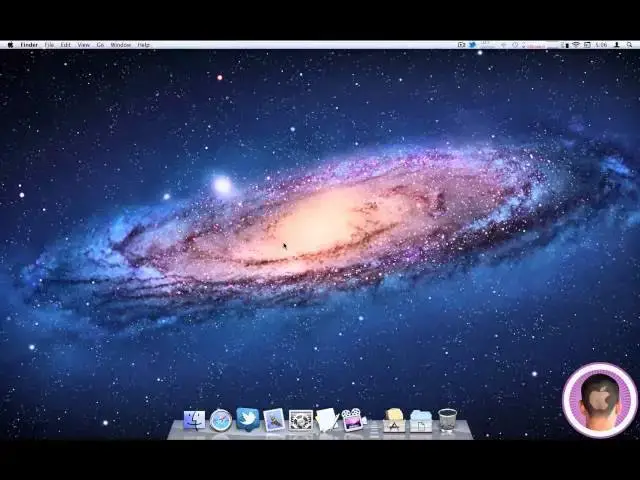
Task: Launch the movie camera screen recorder app
Action: pyautogui.click(x=353, y=420)
